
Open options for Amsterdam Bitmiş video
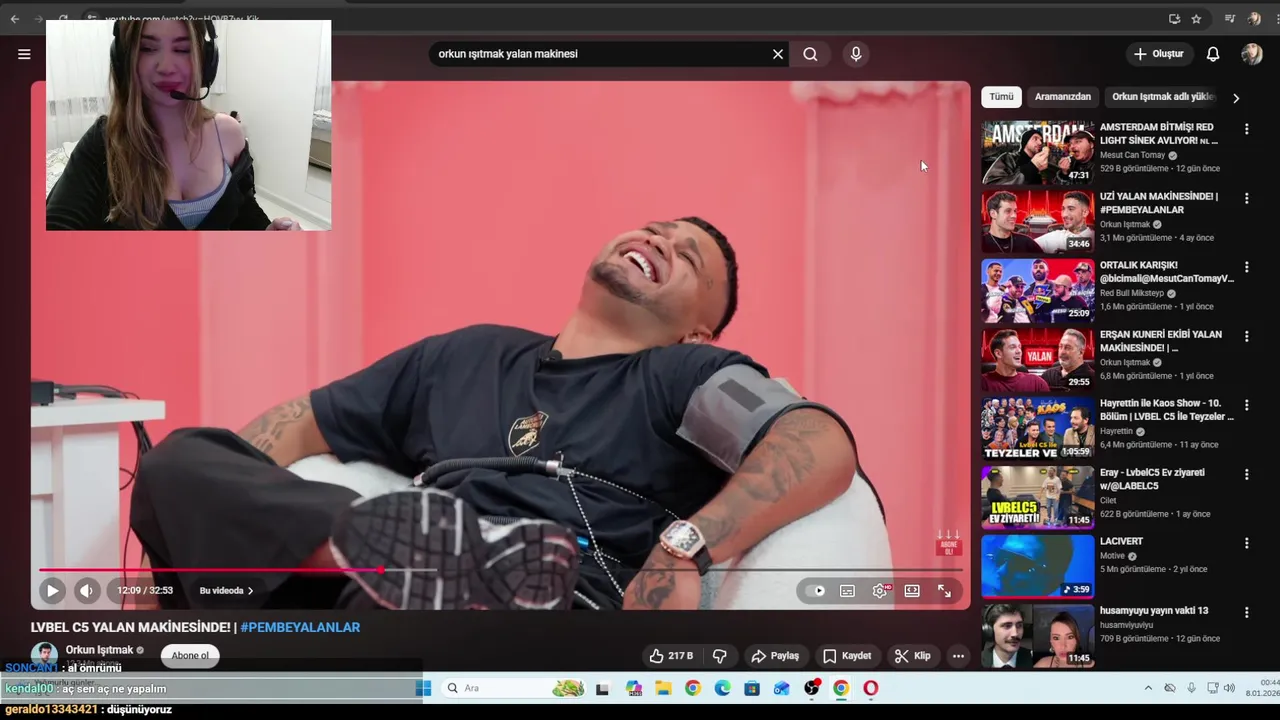(1246, 129)
